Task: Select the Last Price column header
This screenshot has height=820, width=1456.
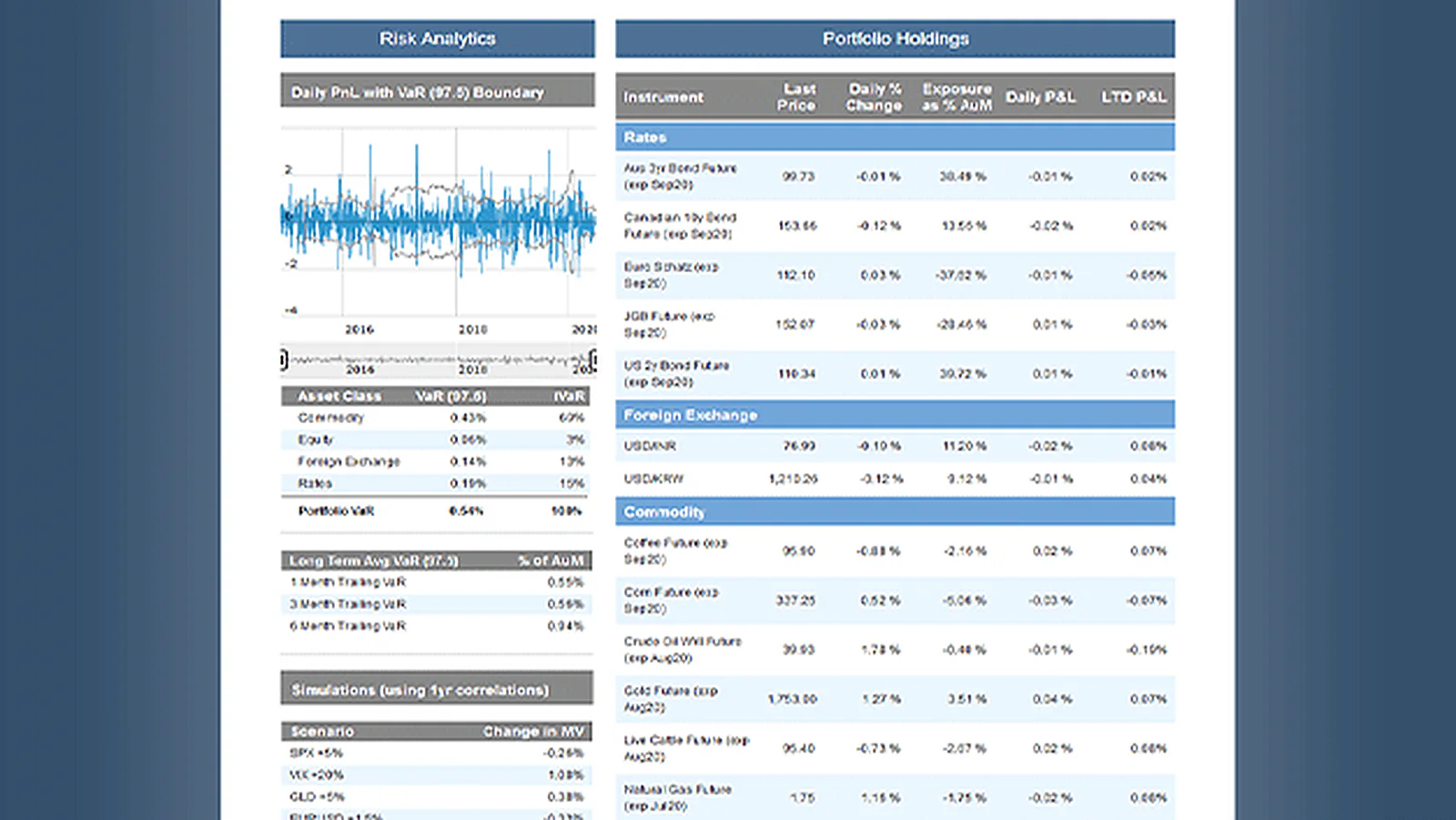Action: [x=796, y=97]
